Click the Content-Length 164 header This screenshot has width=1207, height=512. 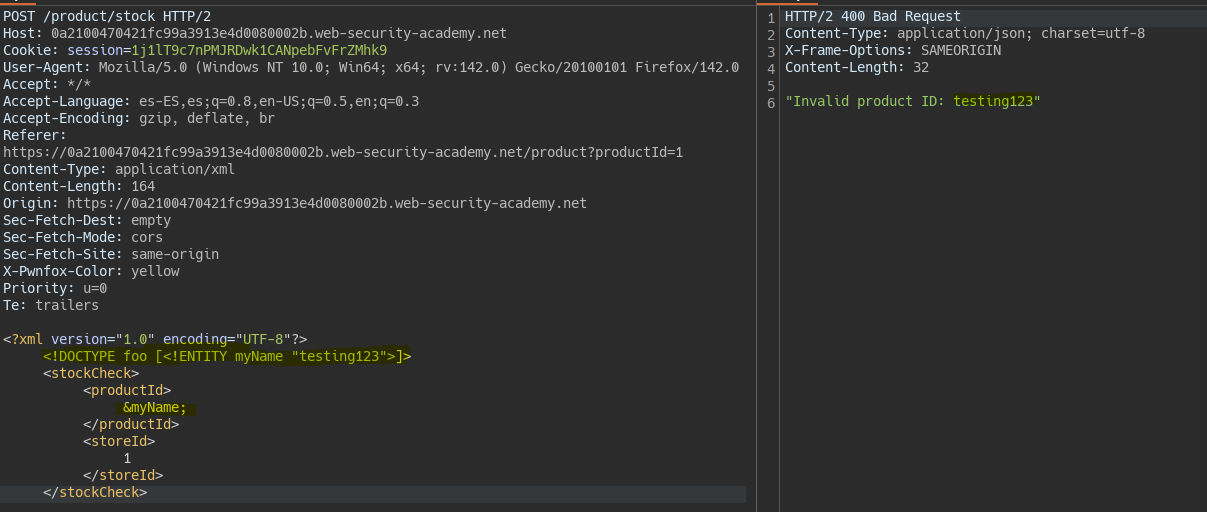point(79,186)
